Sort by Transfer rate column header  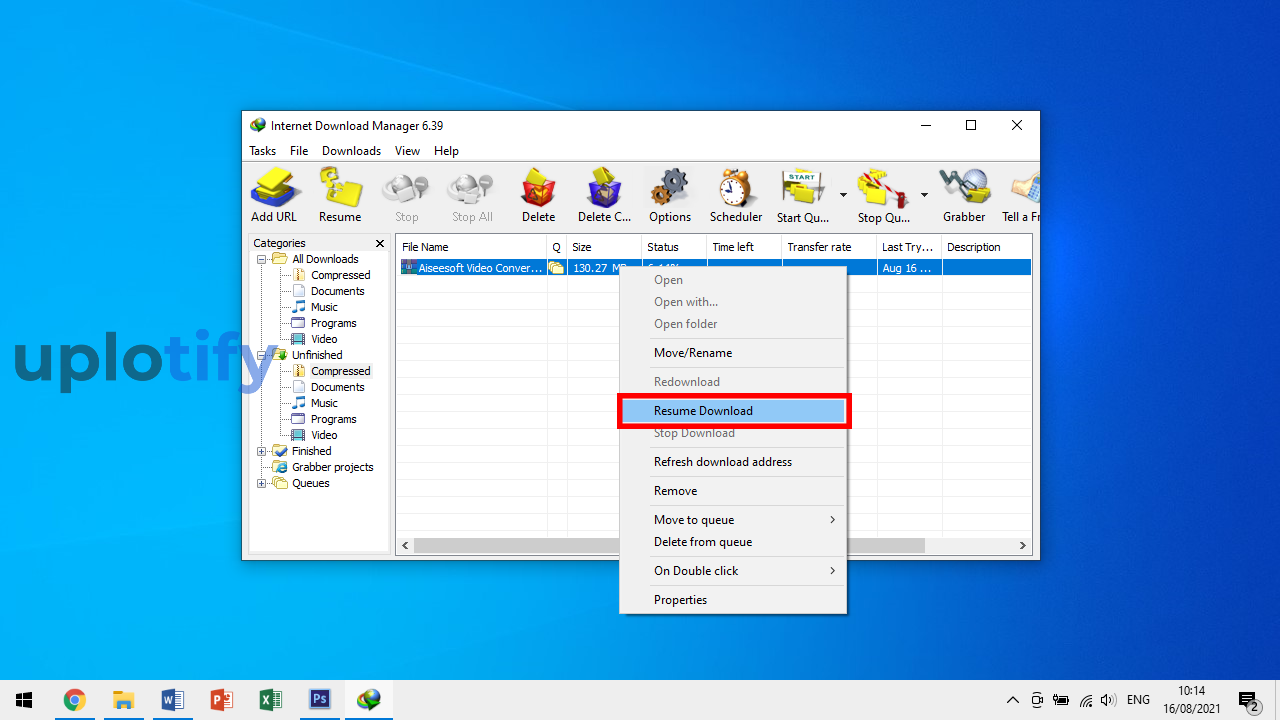click(829, 247)
